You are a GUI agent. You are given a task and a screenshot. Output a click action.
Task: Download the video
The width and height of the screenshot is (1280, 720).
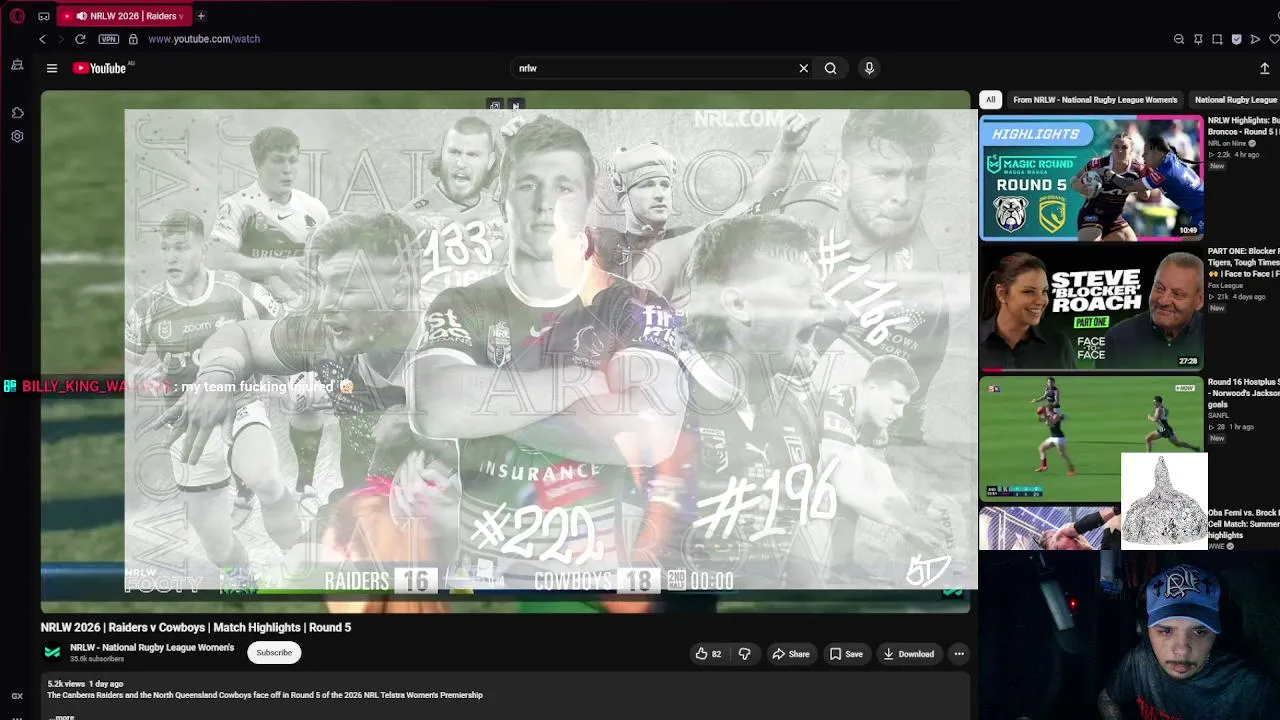(x=908, y=654)
